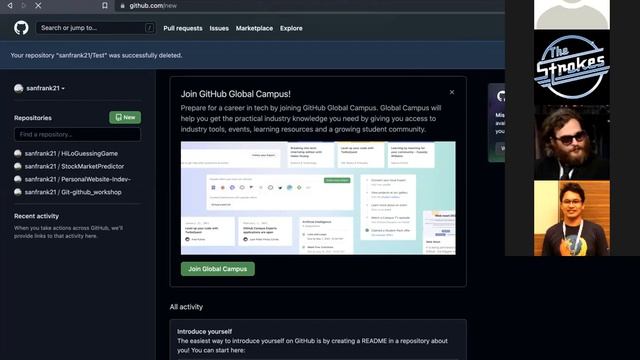Show site info via the address bar lock
Image resolution: width=640 pixels, height=360 pixels.
(x=122, y=6)
